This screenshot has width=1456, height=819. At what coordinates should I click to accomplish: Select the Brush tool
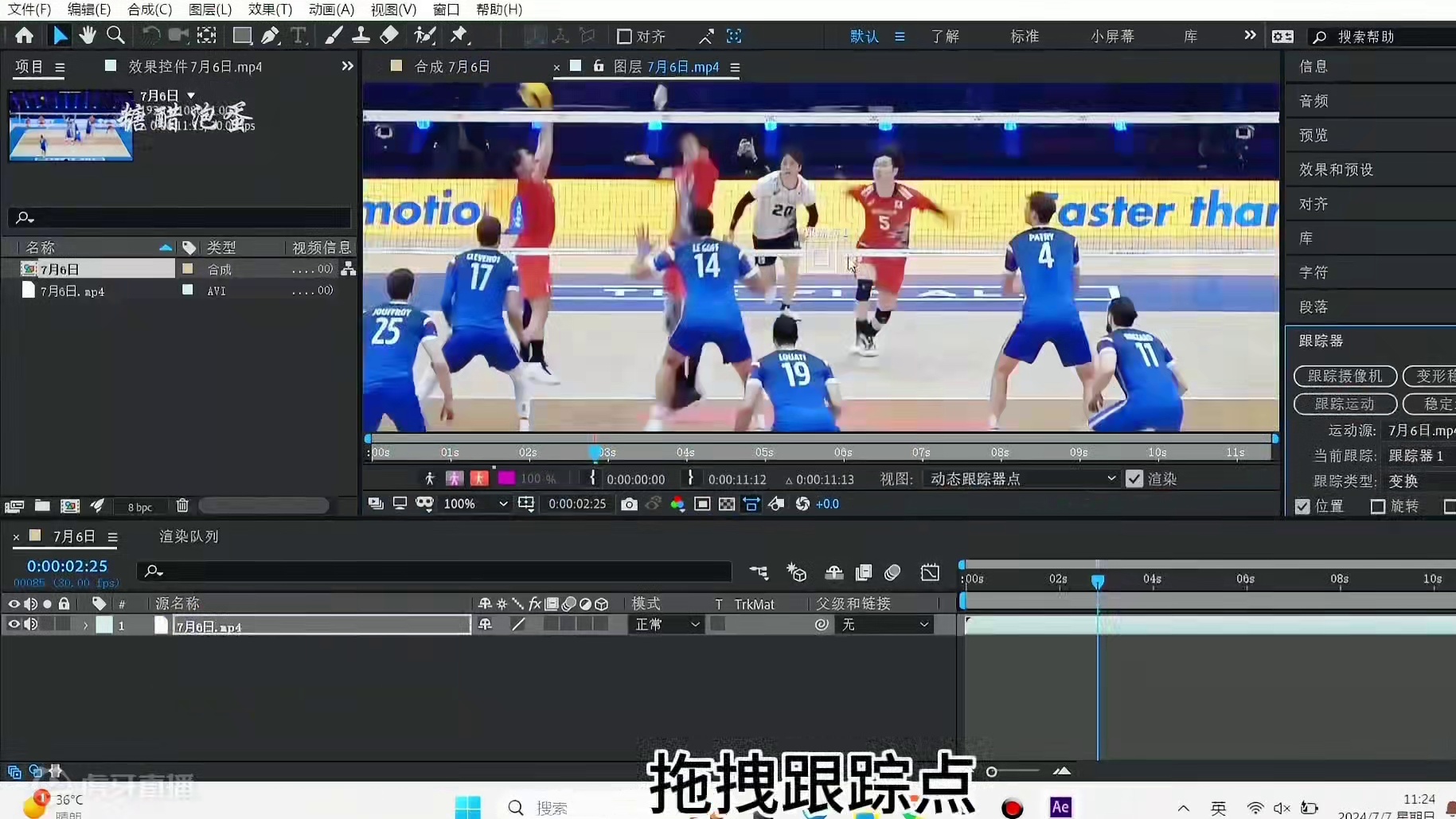[334, 35]
